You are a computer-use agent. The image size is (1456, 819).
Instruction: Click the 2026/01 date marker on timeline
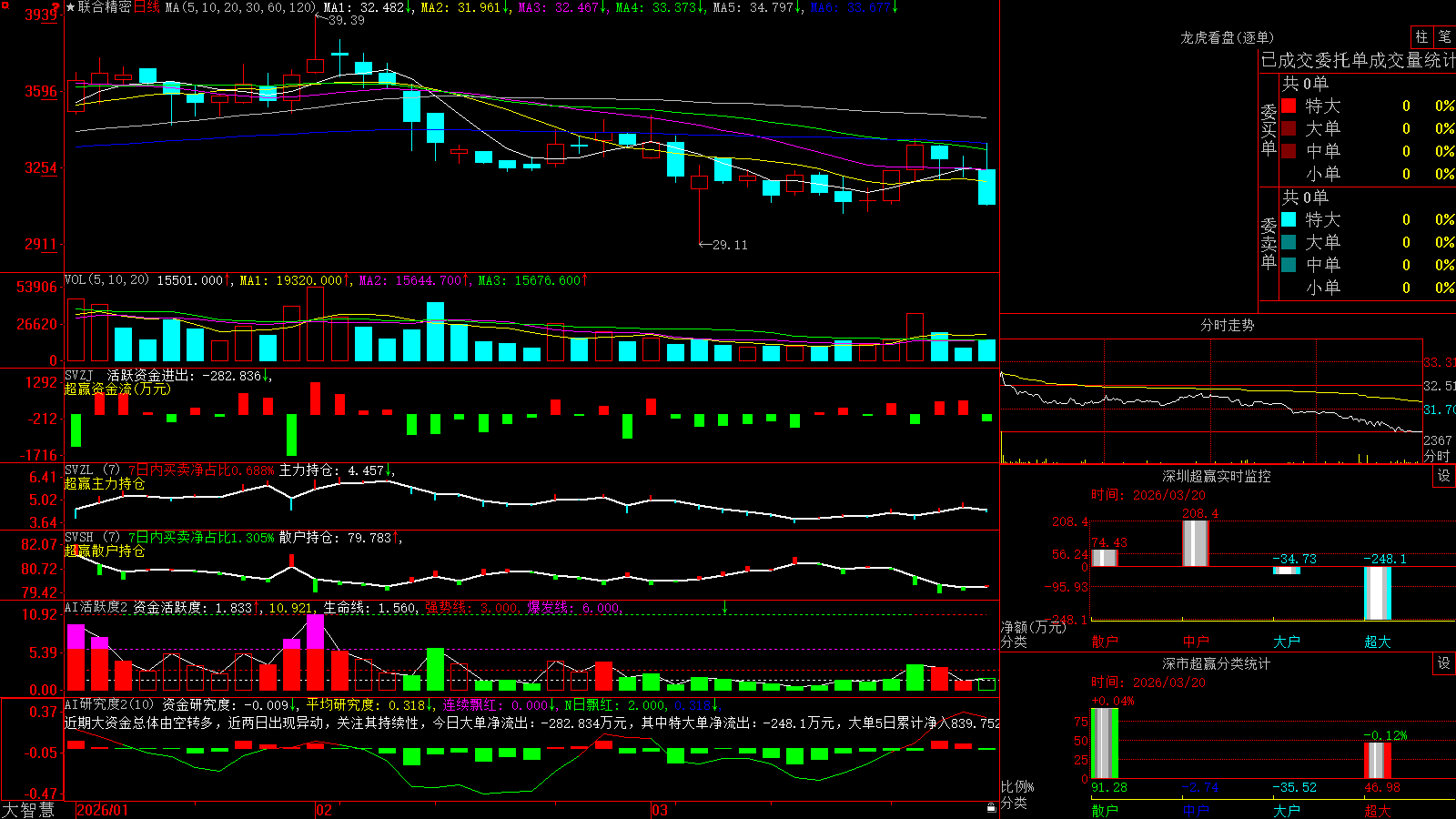coord(103,810)
